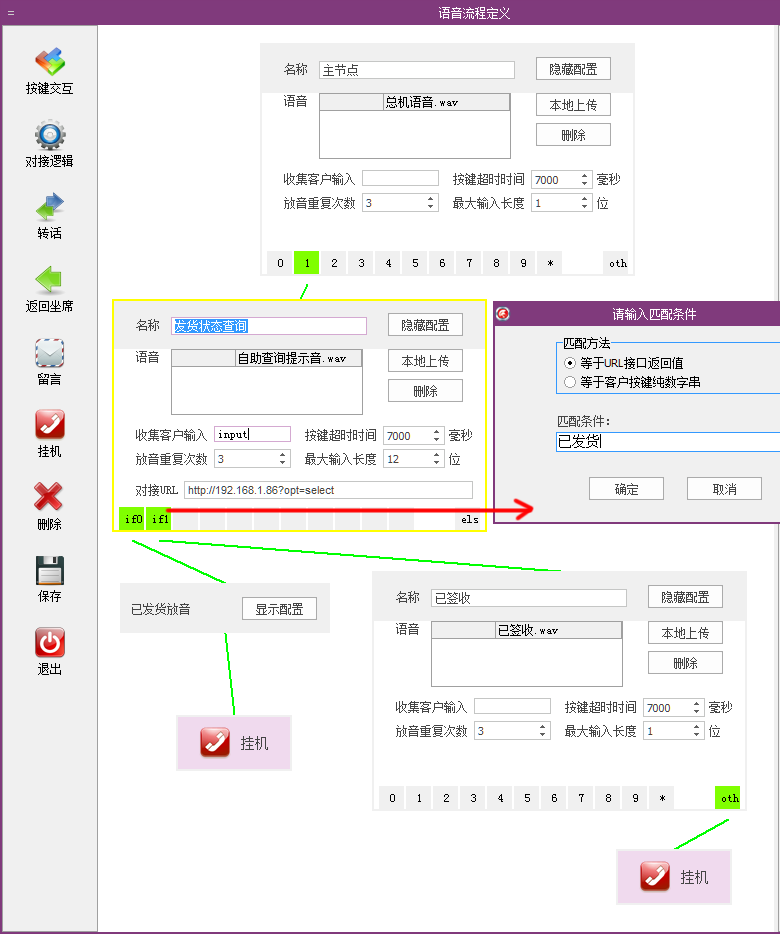Decrease 最大输入长度 in the 已签收 panel
780x935 pixels.
pyautogui.click(x=697, y=735)
